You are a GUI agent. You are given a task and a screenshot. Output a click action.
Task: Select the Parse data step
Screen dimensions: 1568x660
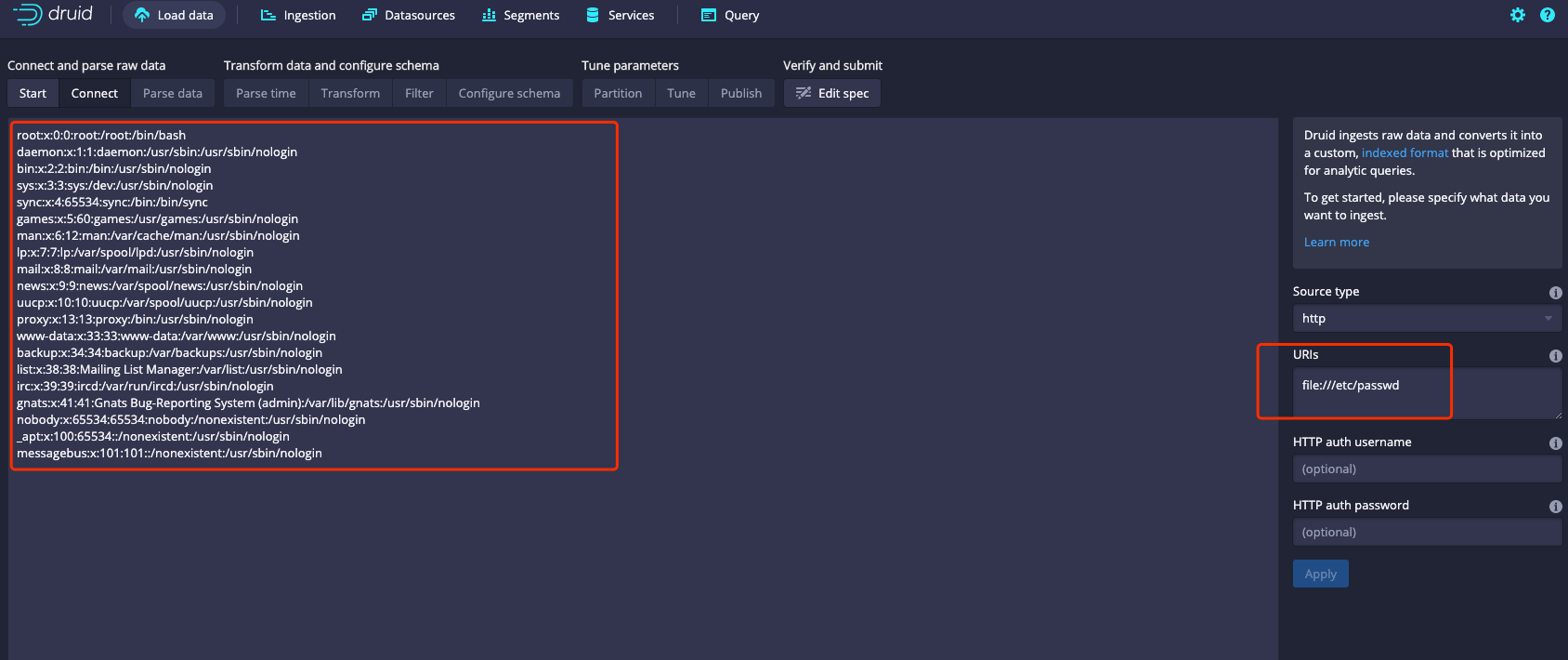pos(173,93)
